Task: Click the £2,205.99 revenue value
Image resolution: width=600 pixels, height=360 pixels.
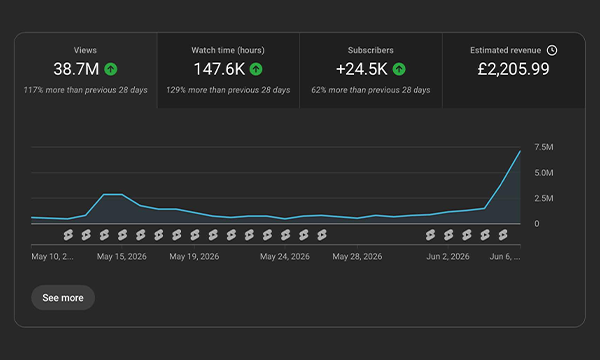Action: click(x=514, y=69)
